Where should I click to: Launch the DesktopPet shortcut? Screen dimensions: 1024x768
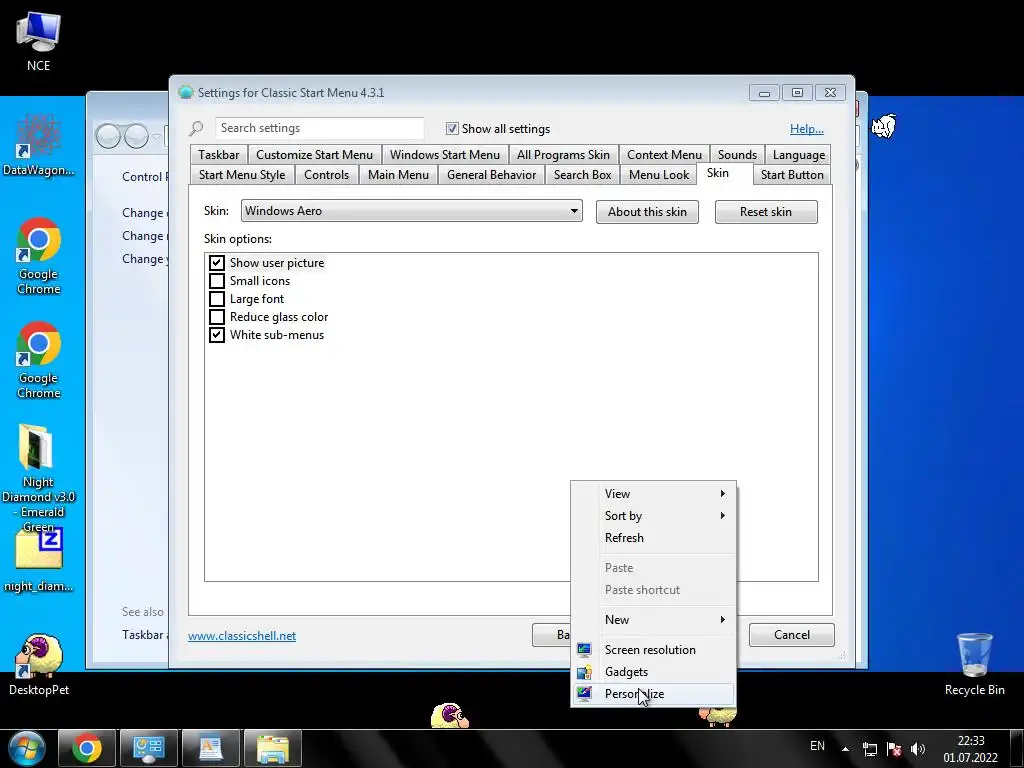click(39, 663)
